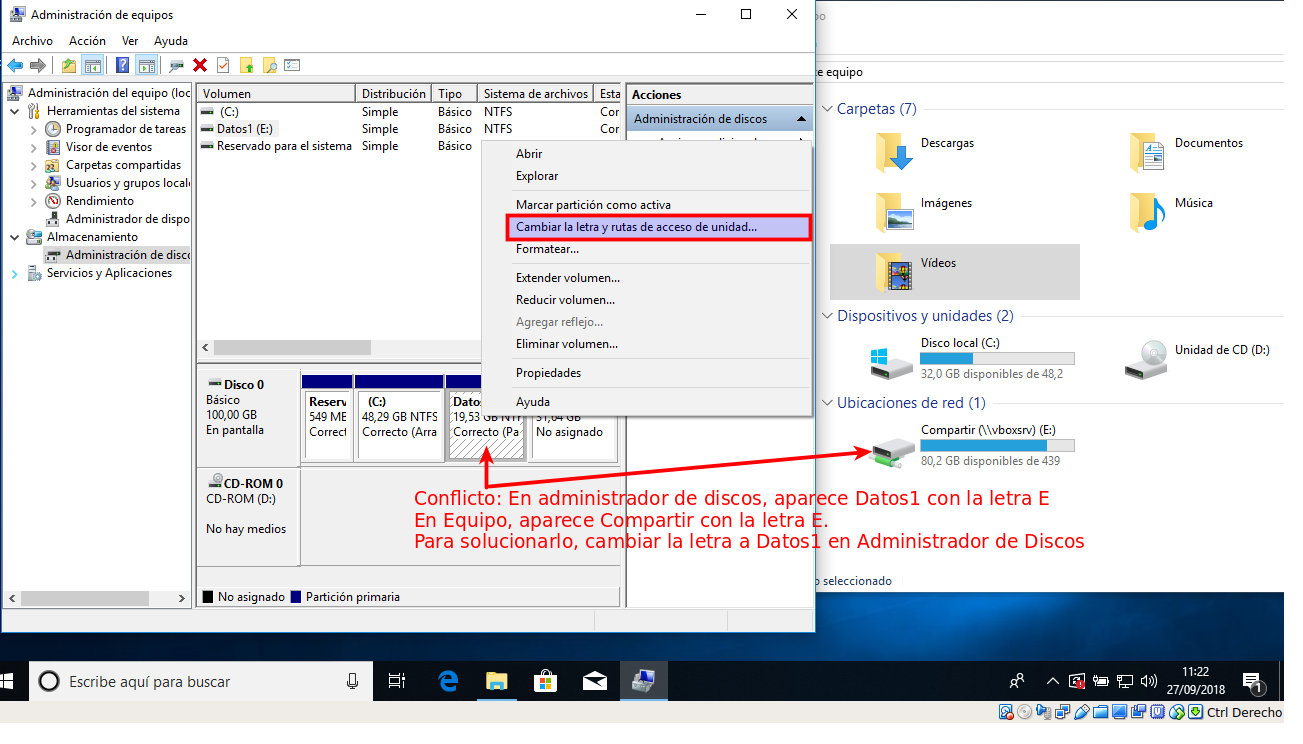The width and height of the screenshot is (1303, 744).
Task: Expand Visor de eventos node
Action: [x=34, y=147]
